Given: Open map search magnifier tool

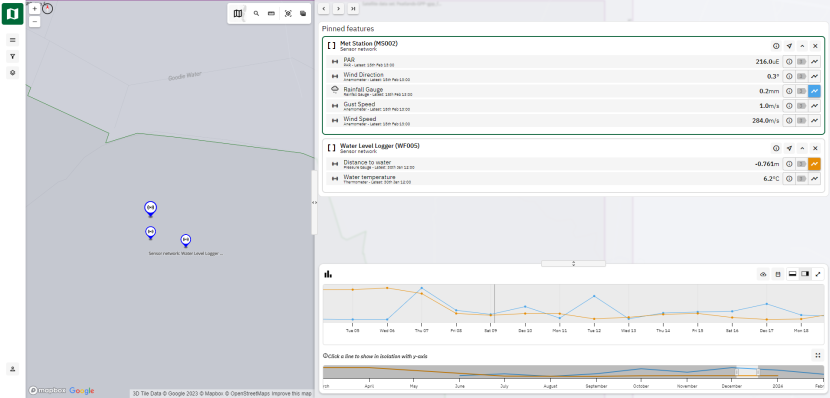Looking at the screenshot, I should (x=256, y=14).
